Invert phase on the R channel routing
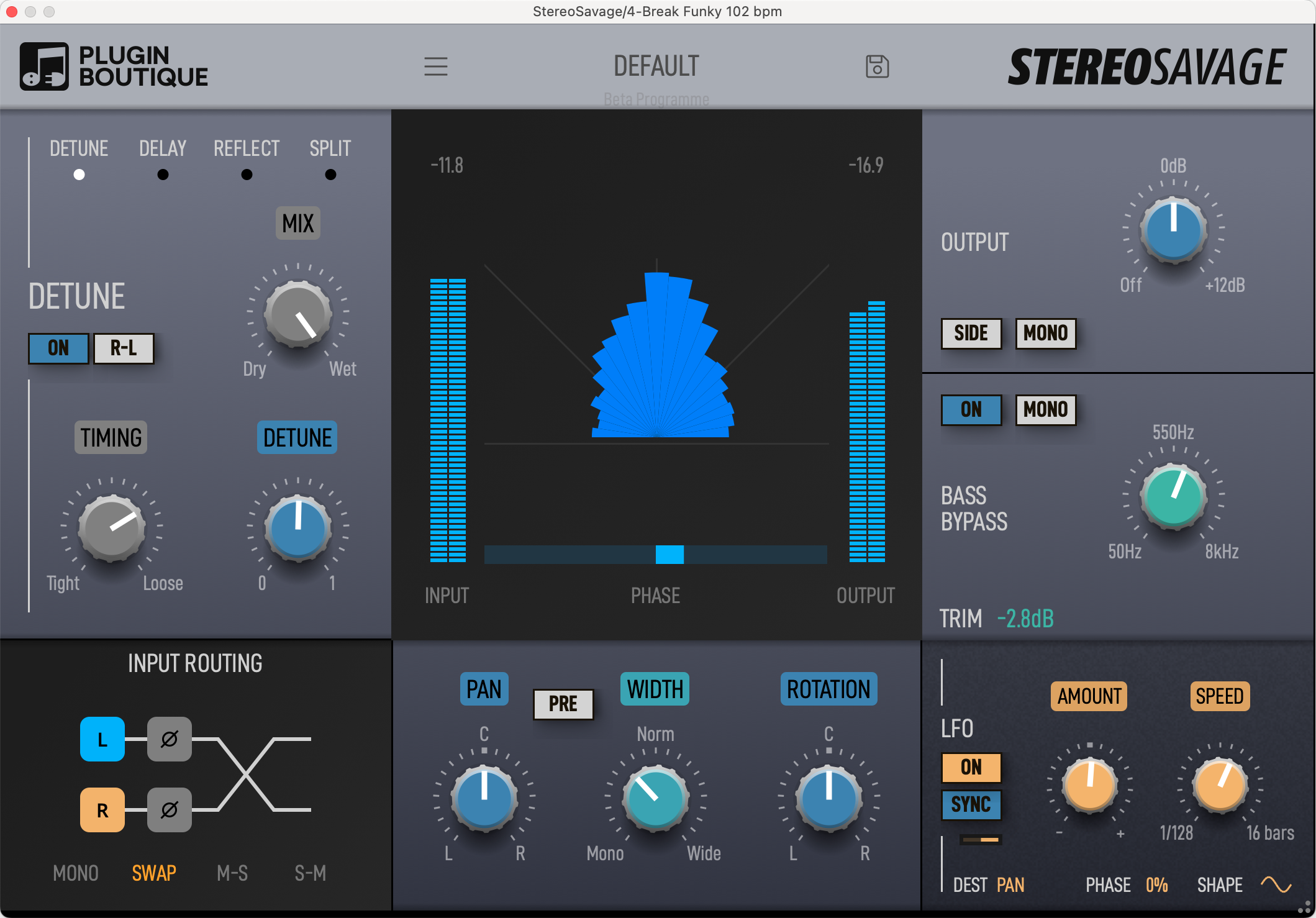 pyautogui.click(x=170, y=809)
